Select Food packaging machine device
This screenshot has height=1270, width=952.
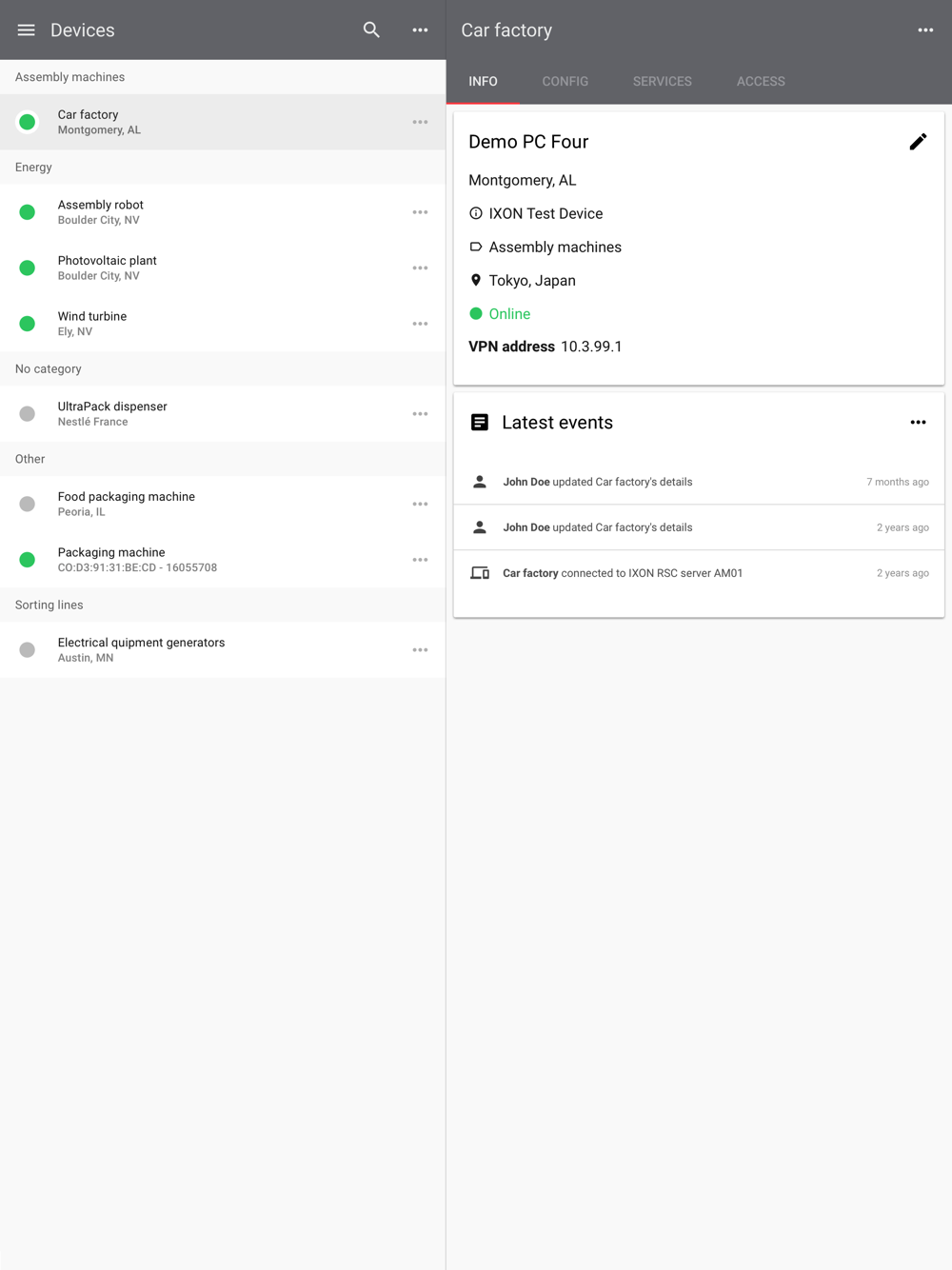point(190,504)
